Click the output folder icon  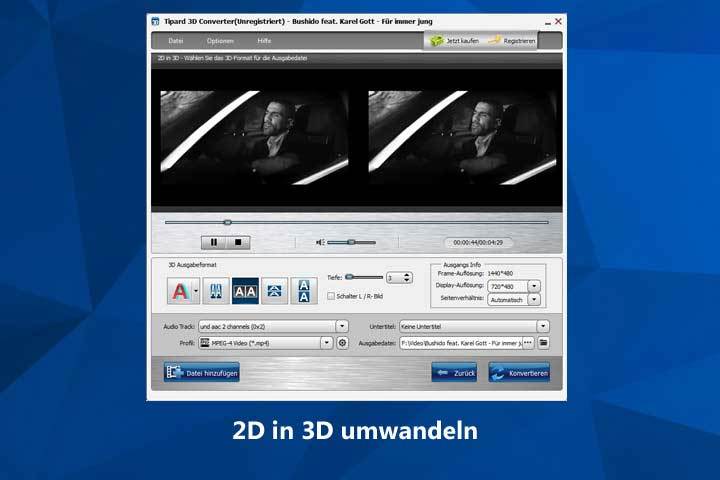tap(544, 343)
